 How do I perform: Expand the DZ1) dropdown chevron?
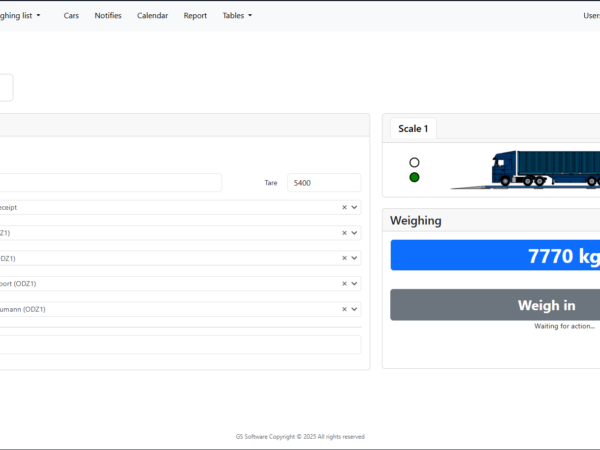click(x=354, y=258)
